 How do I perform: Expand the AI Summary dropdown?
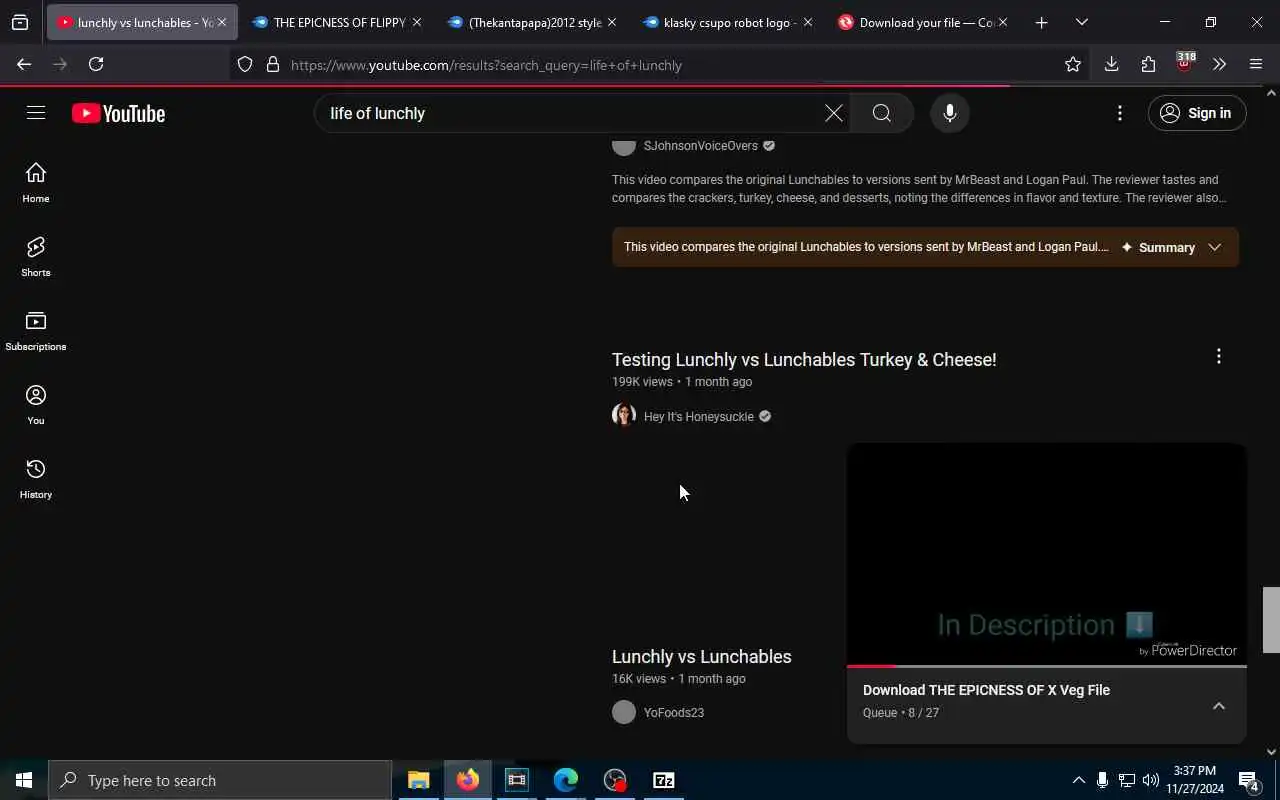pos(1171,247)
